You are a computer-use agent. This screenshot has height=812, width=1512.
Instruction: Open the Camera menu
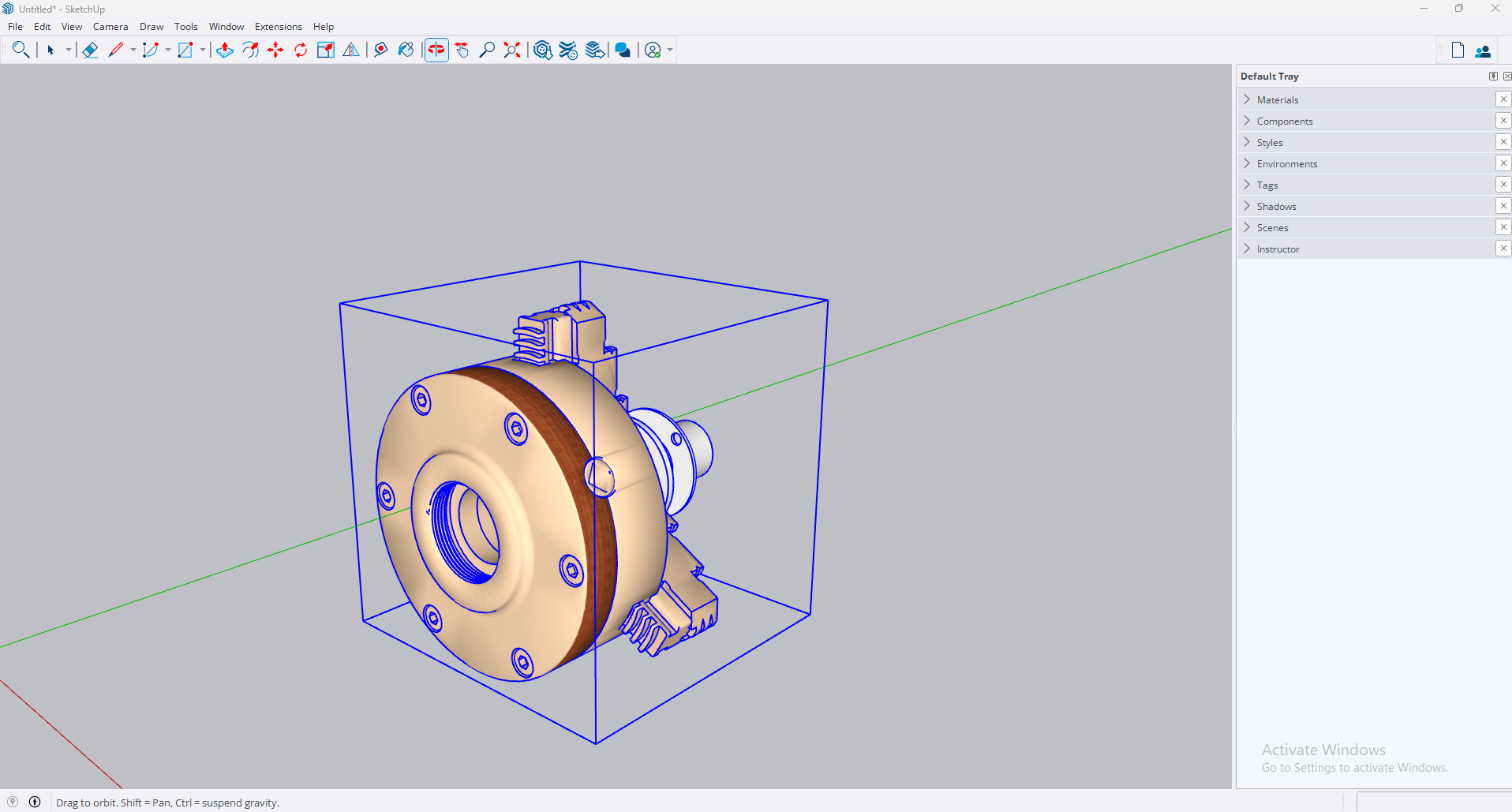click(x=110, y=26)
